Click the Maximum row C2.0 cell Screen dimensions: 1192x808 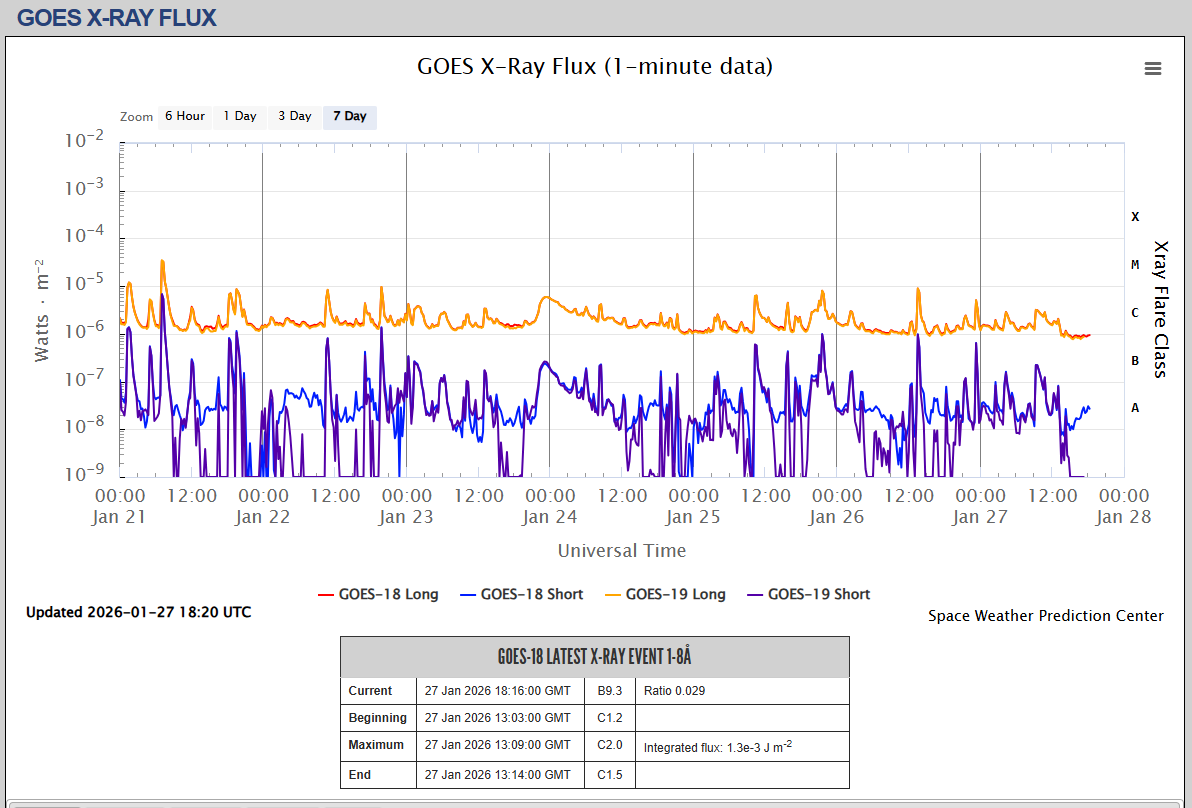(610, 745)
